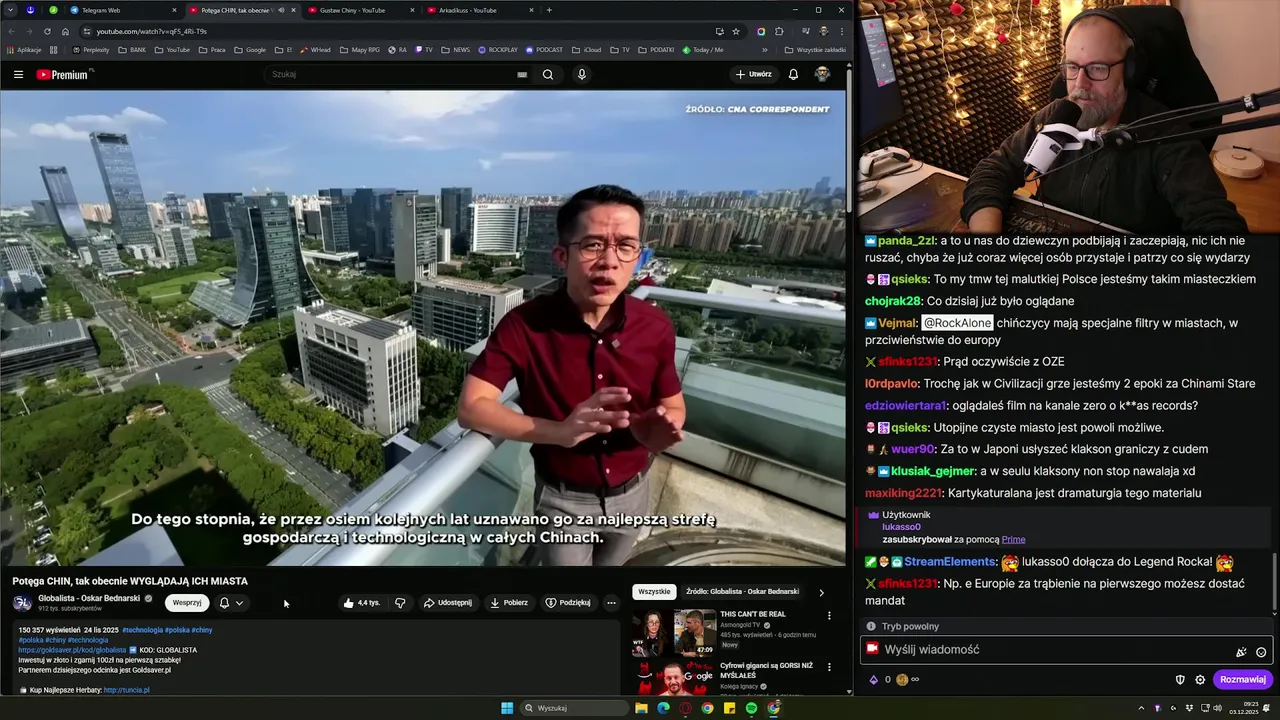Click the Udostępnij share button

click(447, 603)
